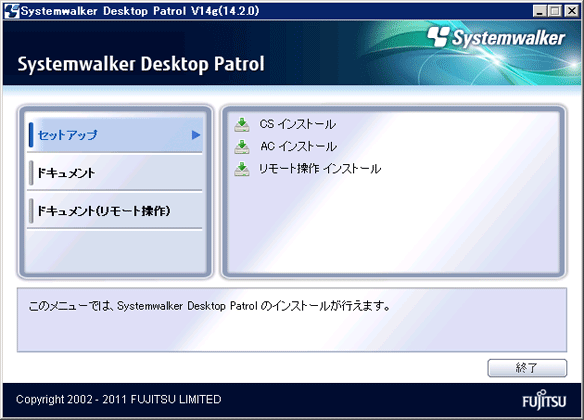Launch リモート操作 インストール link
Screen dimensions: 584x420
point(320,169)
